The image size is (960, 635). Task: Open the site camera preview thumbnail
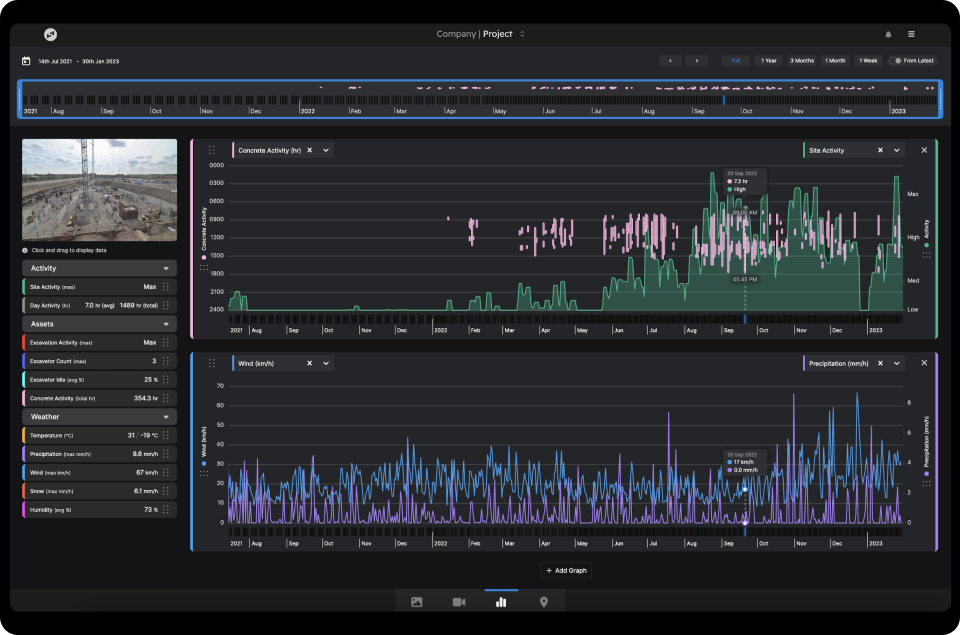point(99,189)
